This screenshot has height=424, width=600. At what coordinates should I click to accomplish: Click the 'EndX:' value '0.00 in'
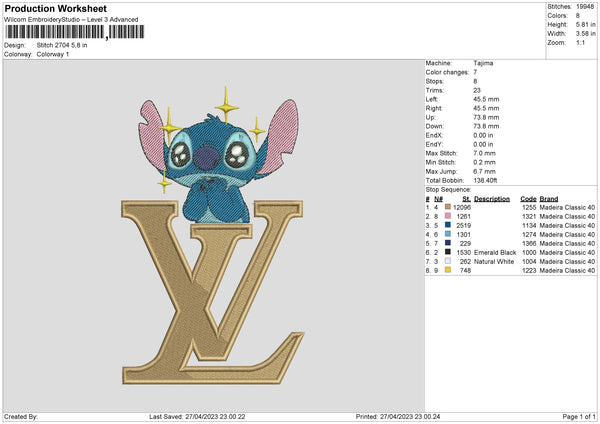[483, 135]
